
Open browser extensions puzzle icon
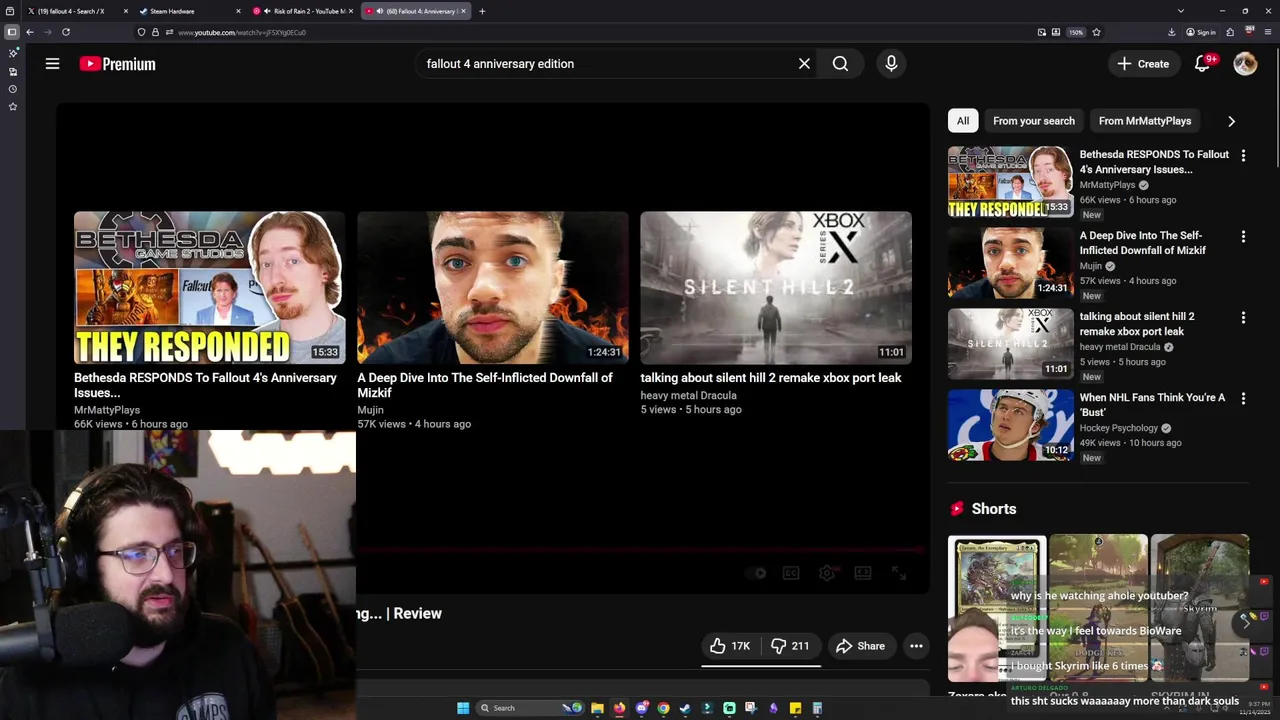[1230, 32]
